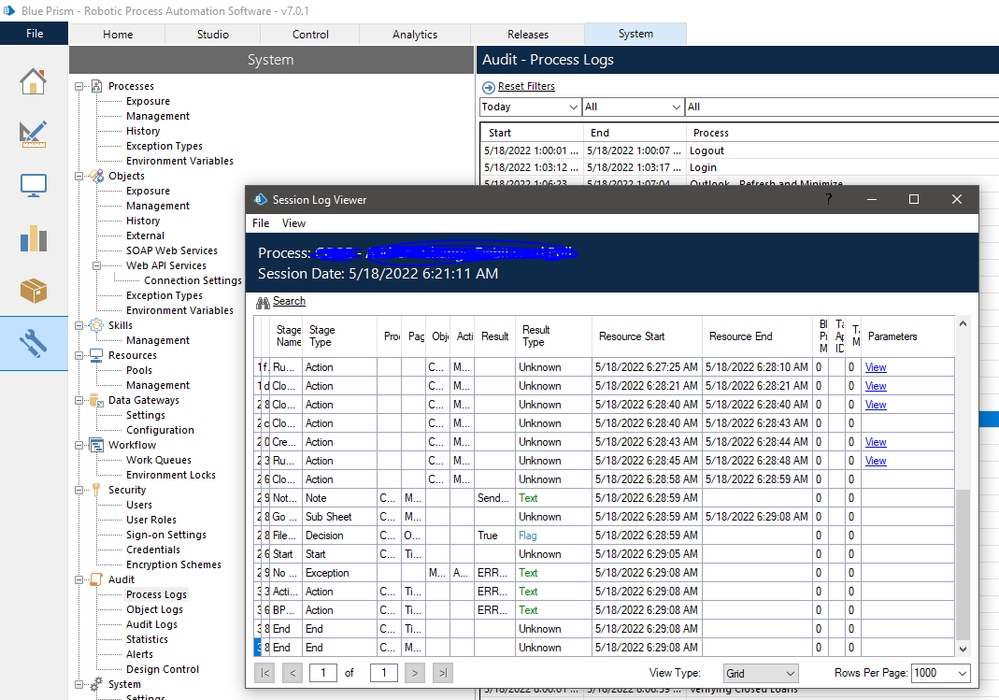Screen dimensions: 999x700
Task: Click the bottom System gear tree icon
Action: [x=96, y=684]
